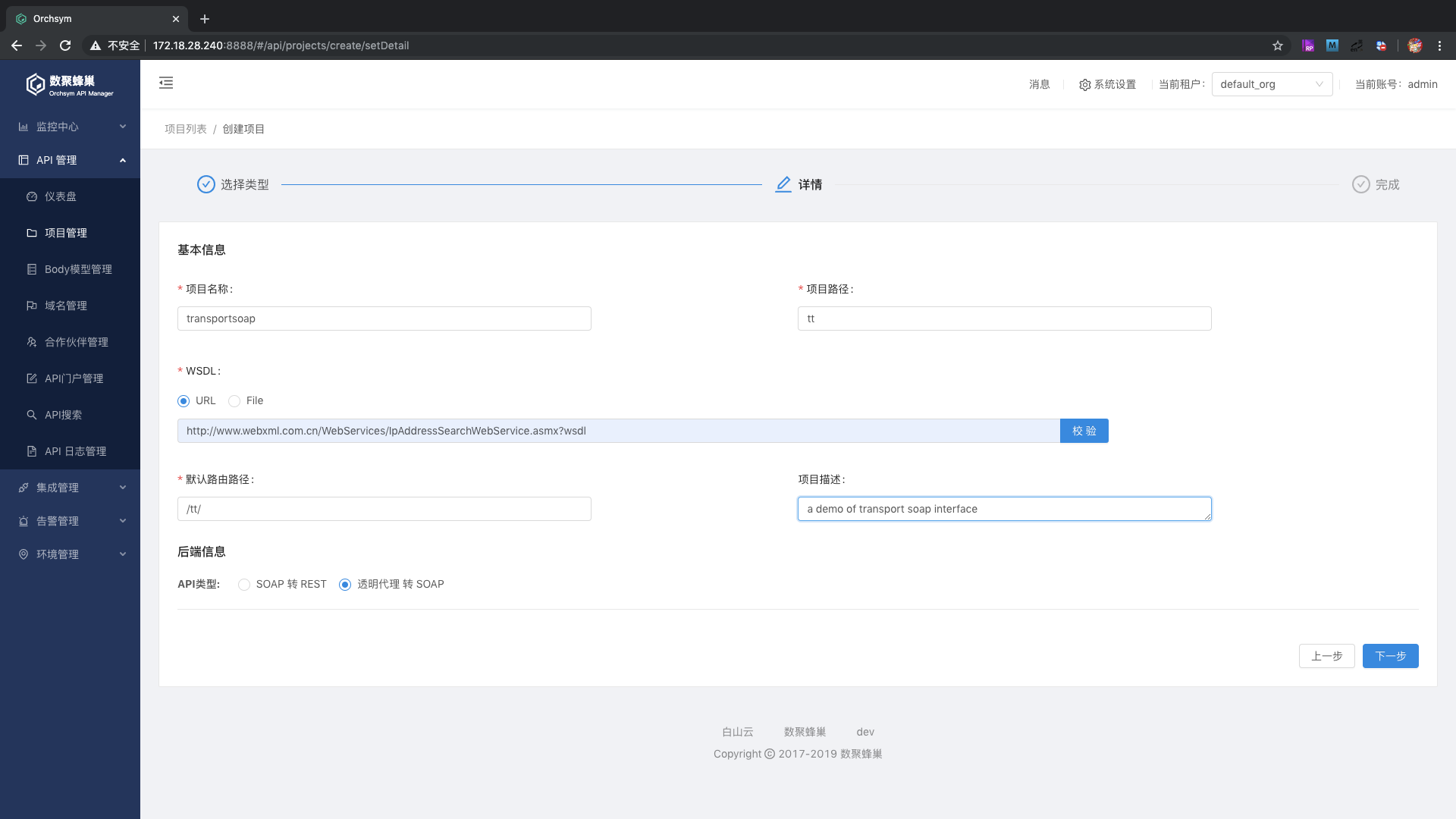Viewport: 1456px width, 819px height.
Task: Open Body模型管理 in sidebar
Action: pos(77,269)
